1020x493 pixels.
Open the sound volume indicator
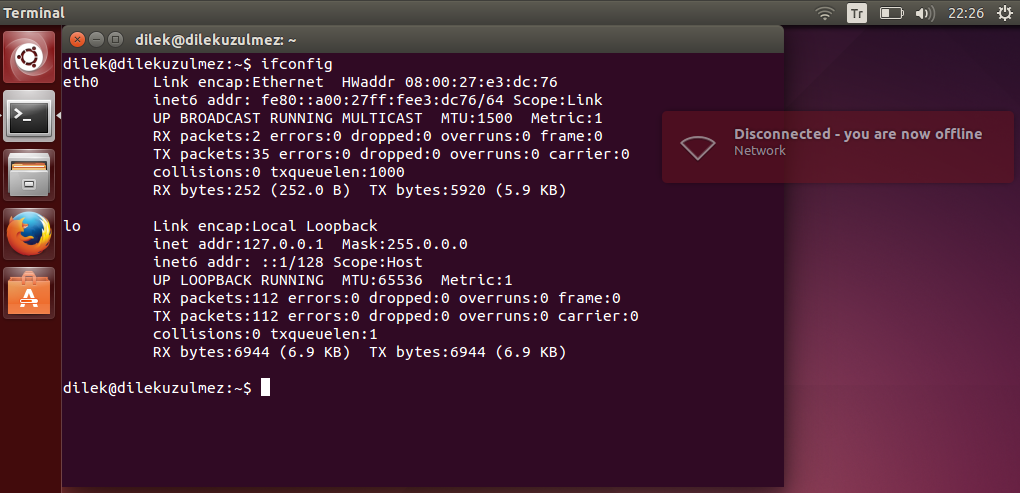[x=924, y=13]
